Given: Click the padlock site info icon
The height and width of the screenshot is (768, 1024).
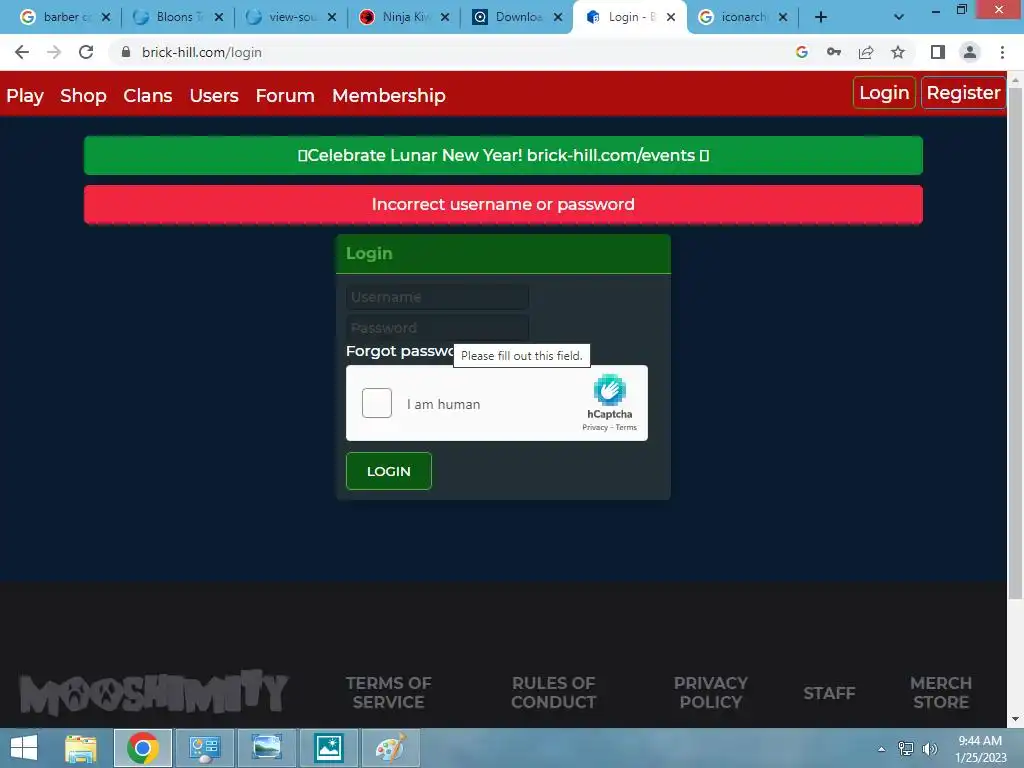Looking at the screenshot, I should click(126, 52).
